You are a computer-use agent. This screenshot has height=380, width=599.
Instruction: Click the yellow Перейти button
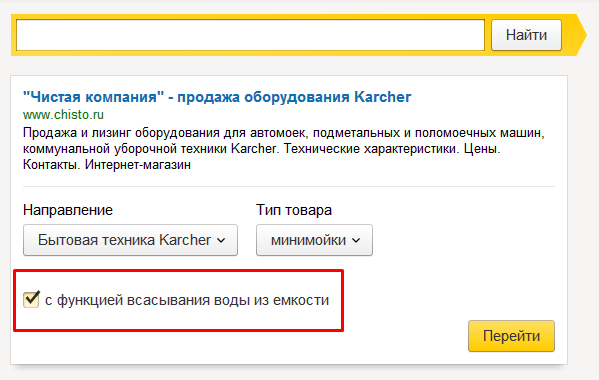point(511,336)
